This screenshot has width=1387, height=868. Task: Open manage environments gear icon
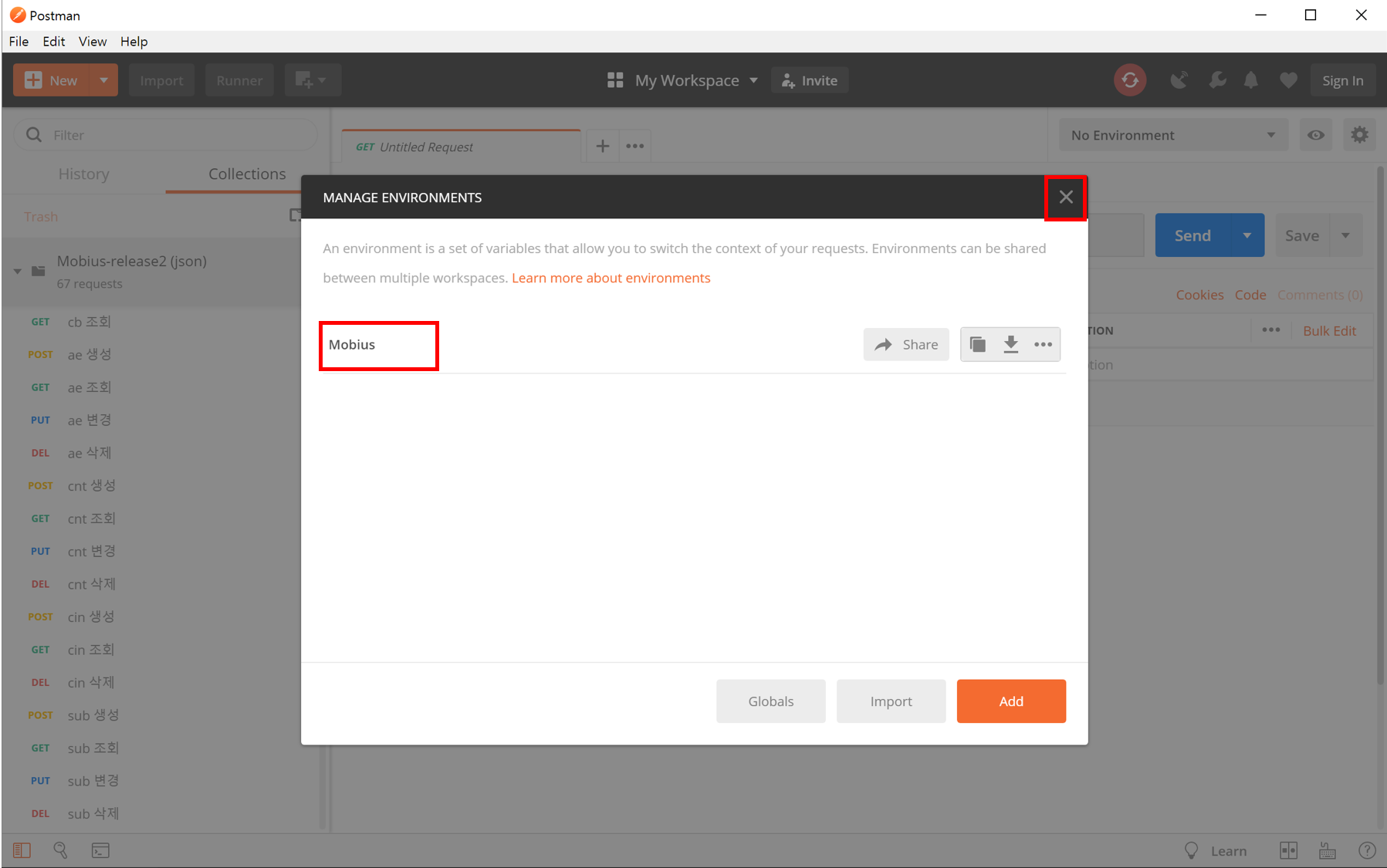(x=1359, y=135)
